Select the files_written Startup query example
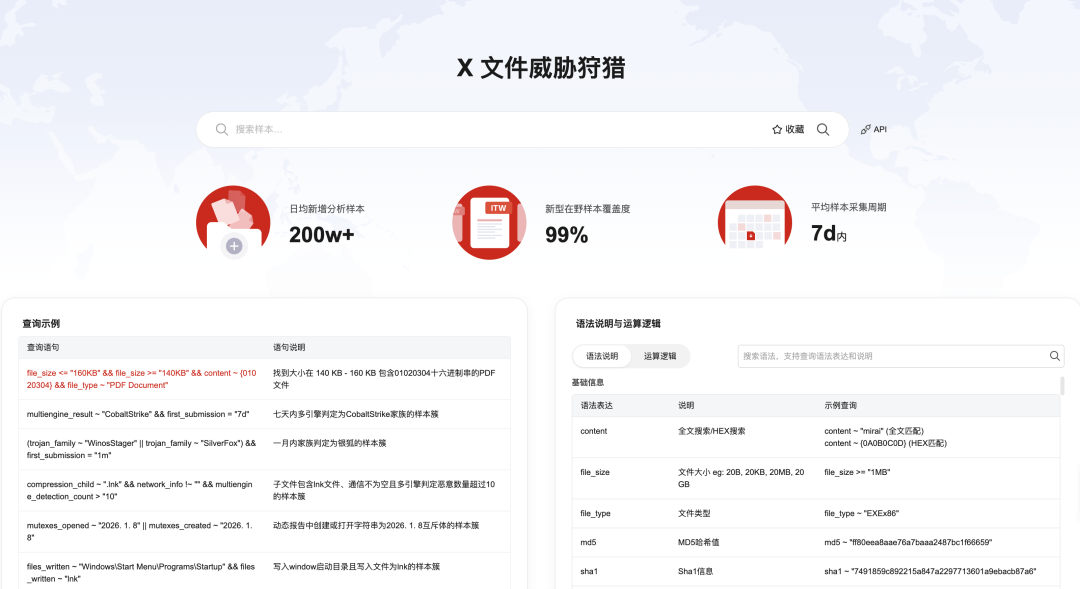The image size is (1080, 589). click(x=141, y=572)
